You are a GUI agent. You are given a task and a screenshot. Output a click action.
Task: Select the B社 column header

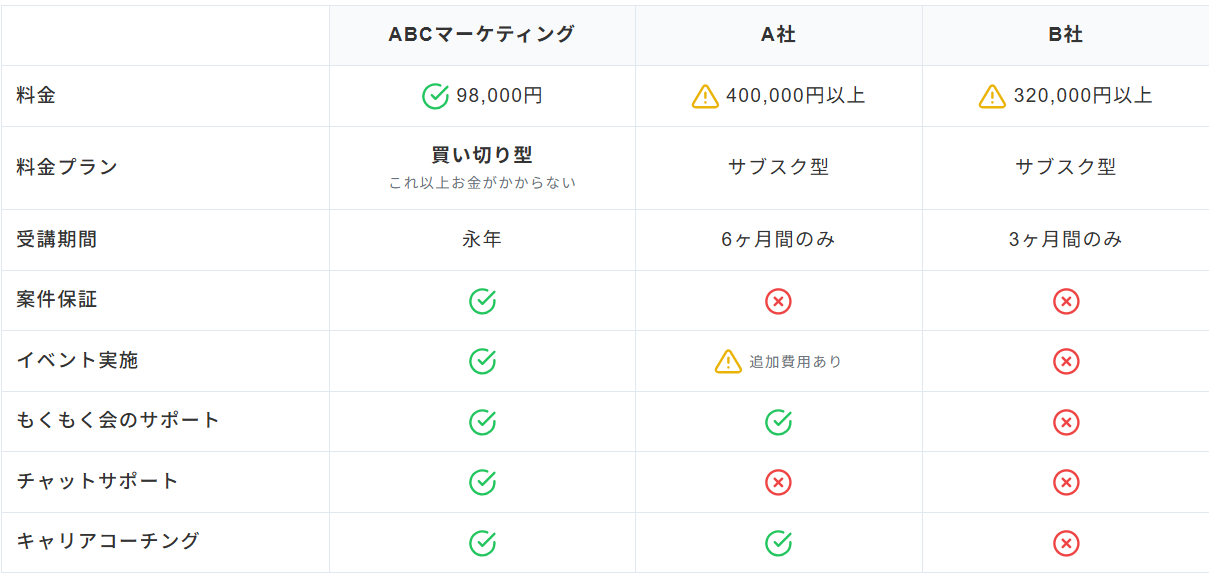[x=1066, y=35]
